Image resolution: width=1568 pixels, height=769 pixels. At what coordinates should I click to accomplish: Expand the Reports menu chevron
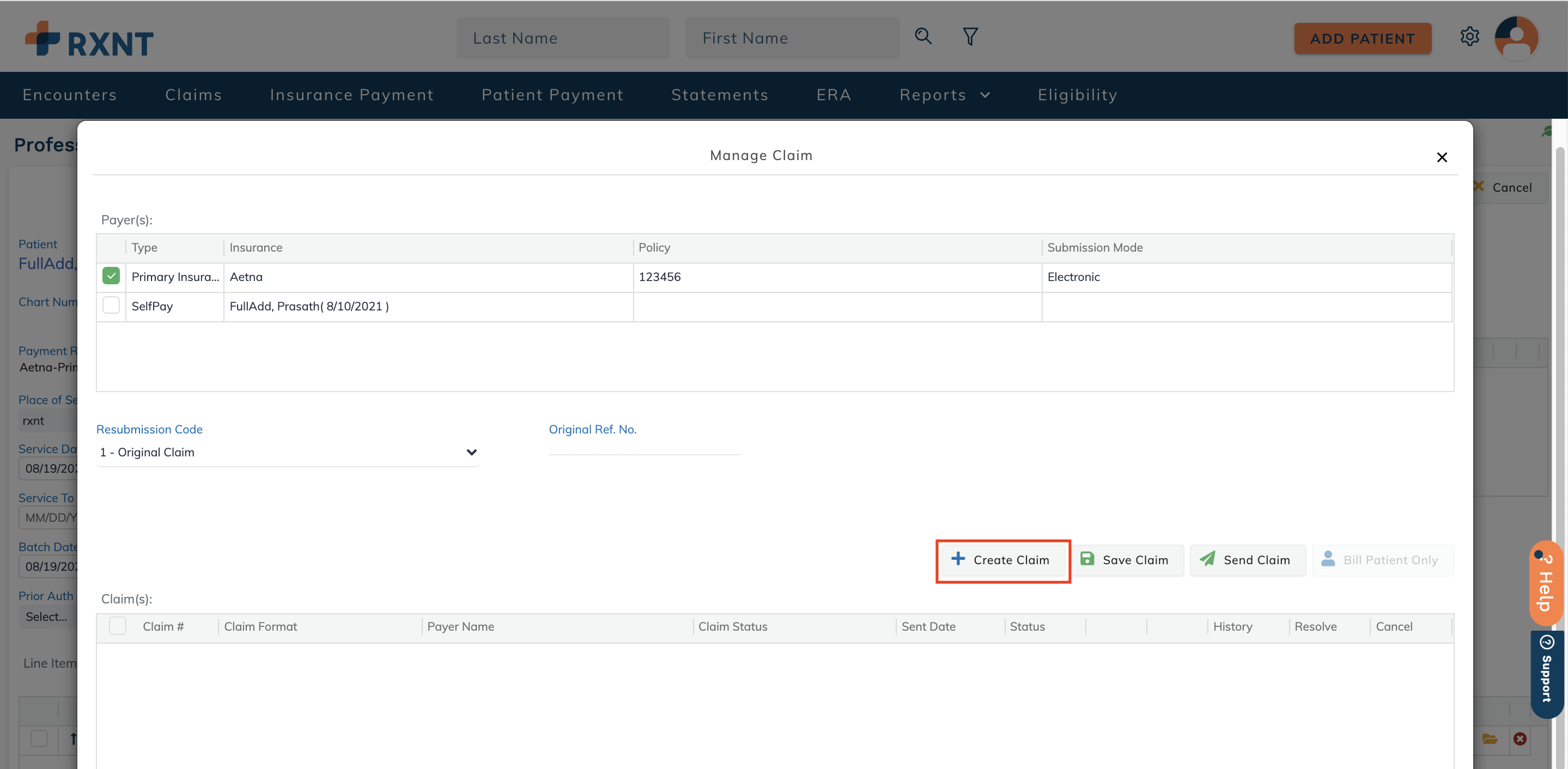tap(985, 95)
